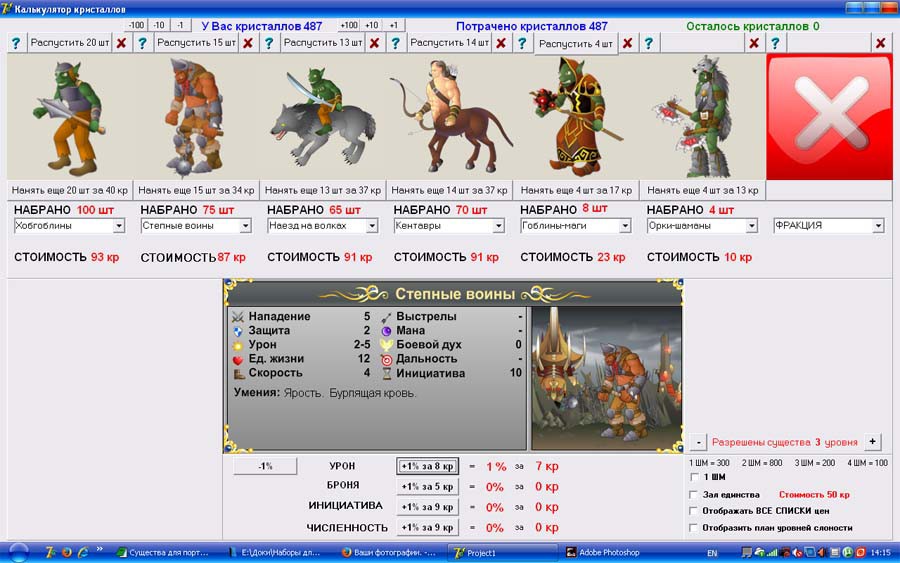Hire 15 more for 34 кр
This screenshot has height=563, width=900.
(196, 190)
